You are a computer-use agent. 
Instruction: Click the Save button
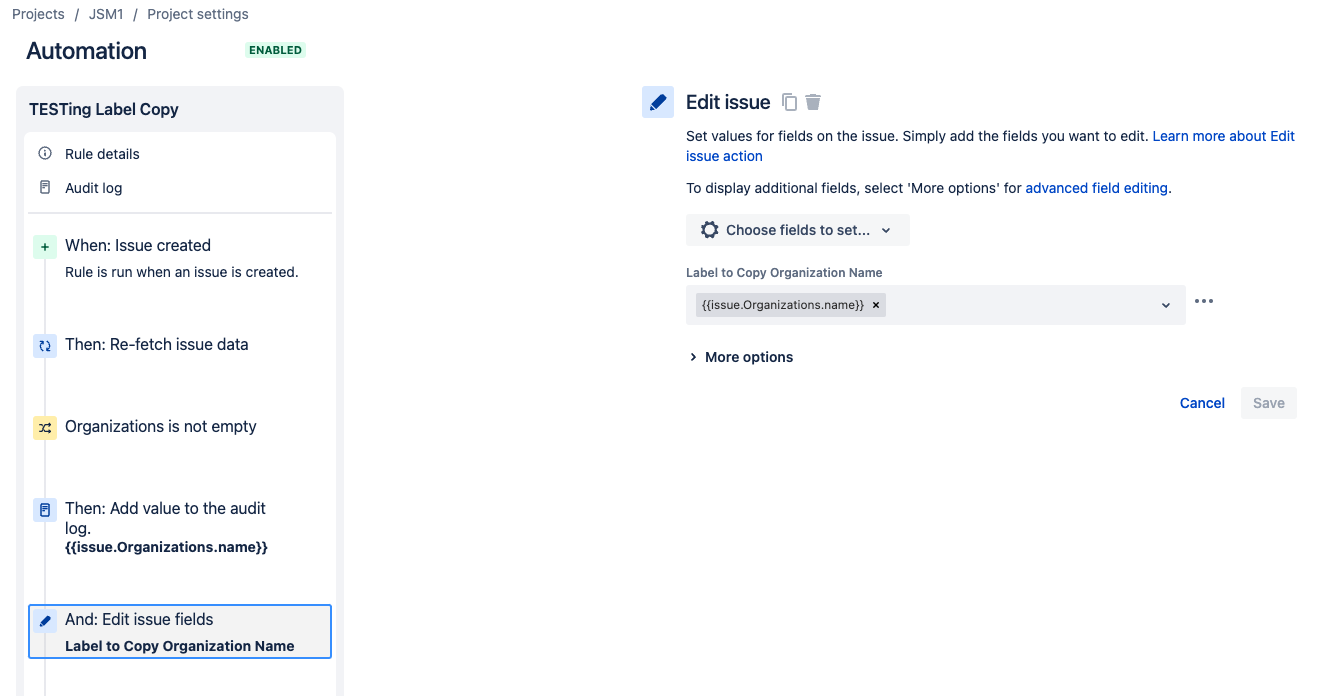tap(1268, 402)
